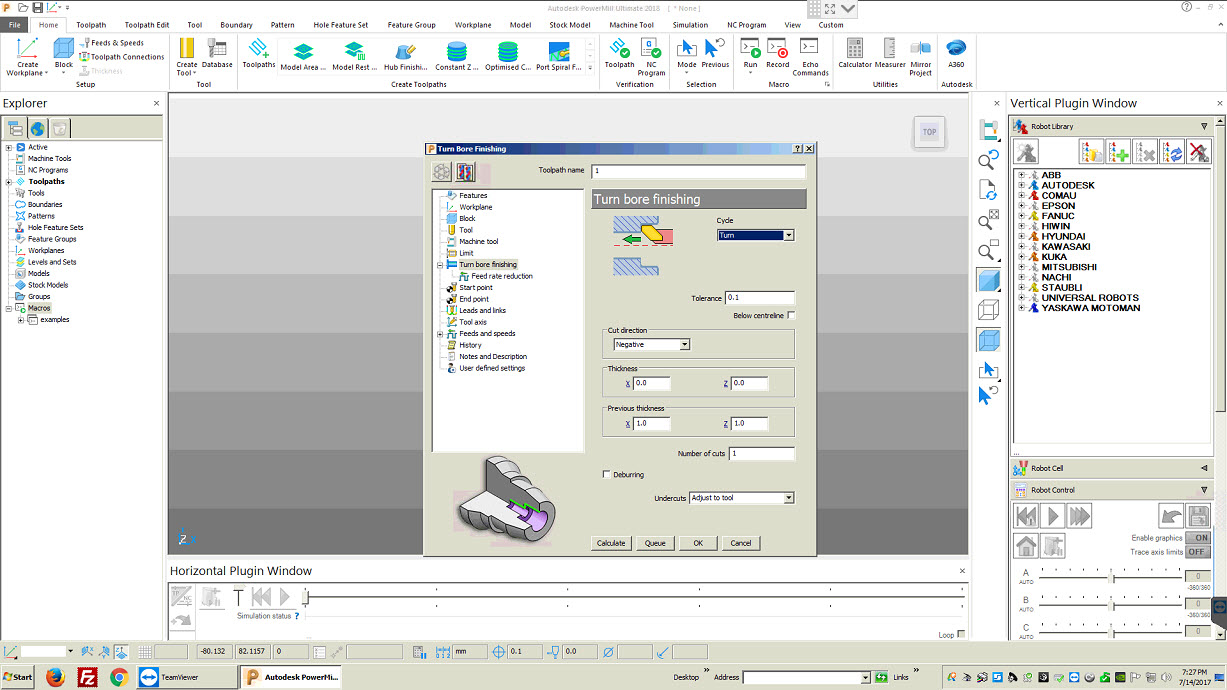Tick the Below centreline checkbox
Image resolution: width=1227 pixels, height=690 pixels.
pyautogui.click(x=791, y=316)
